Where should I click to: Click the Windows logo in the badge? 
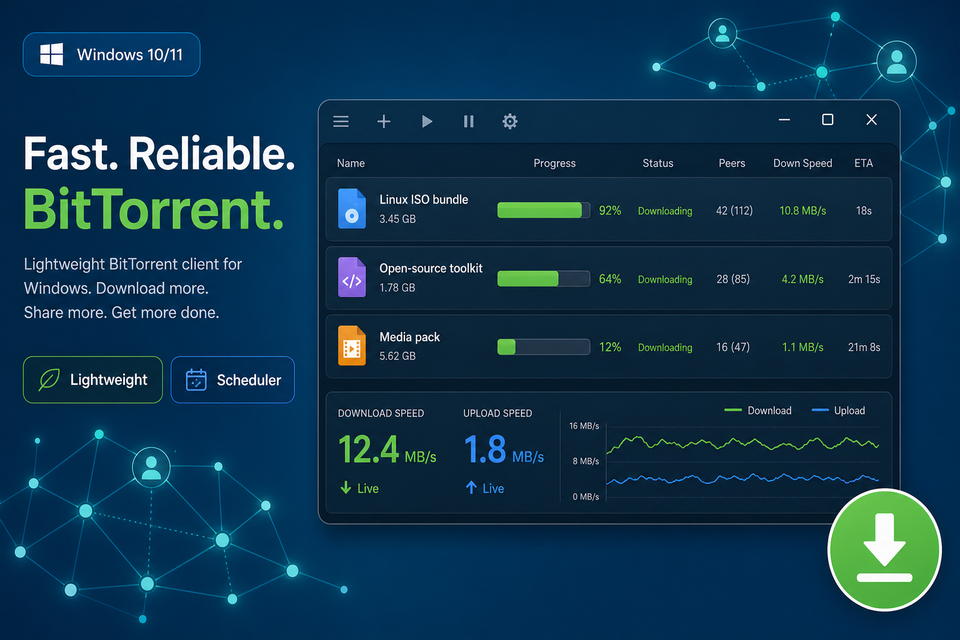[x=51, y=55]
